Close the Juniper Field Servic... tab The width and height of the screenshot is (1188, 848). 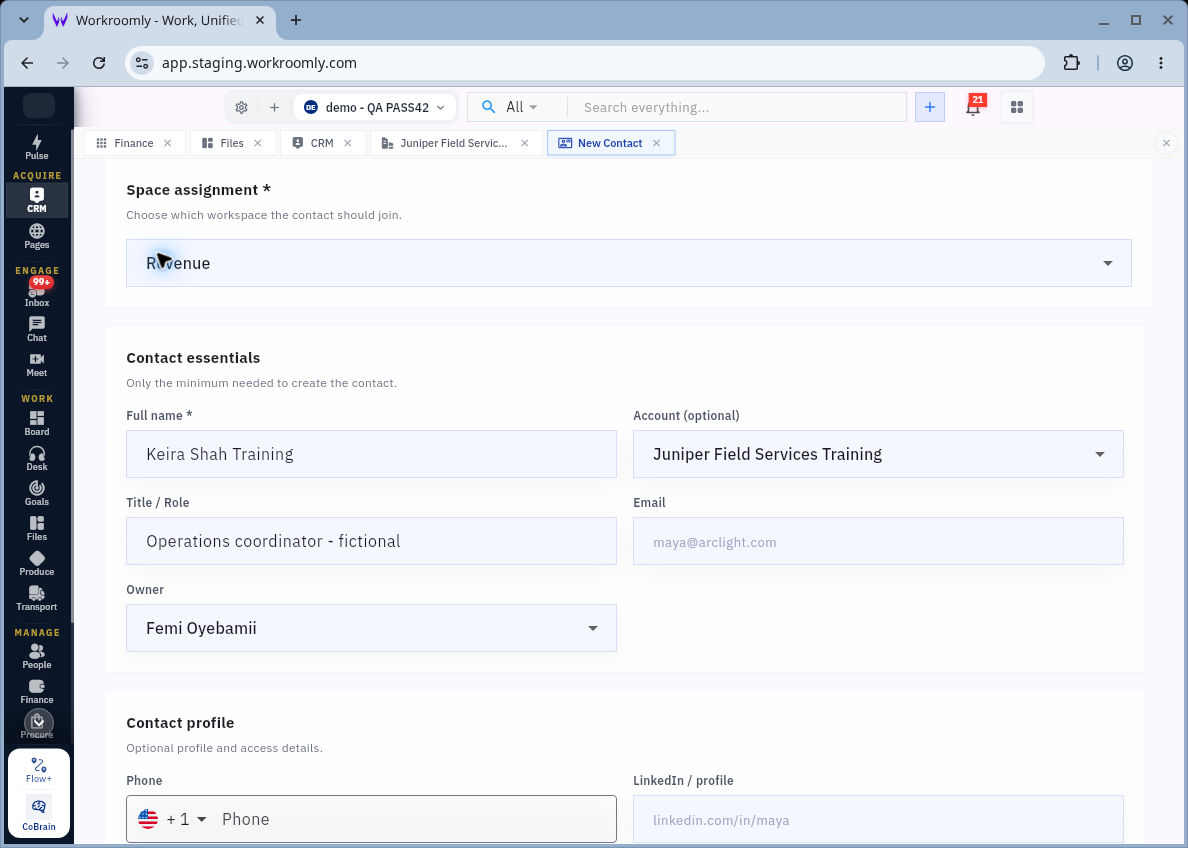pos(524,142)
